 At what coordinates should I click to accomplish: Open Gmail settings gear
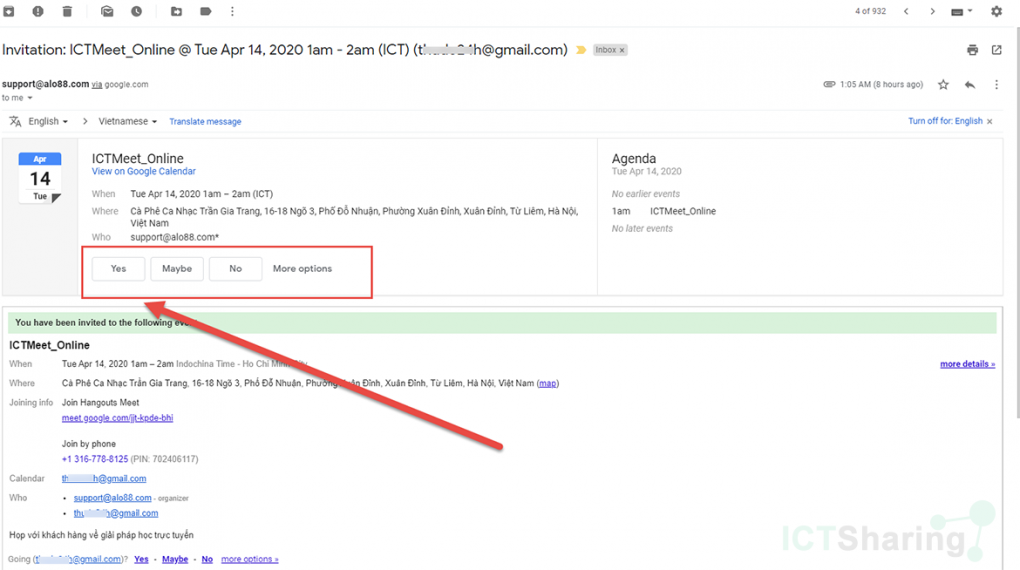pyautogui.click(x=996, y=11)
